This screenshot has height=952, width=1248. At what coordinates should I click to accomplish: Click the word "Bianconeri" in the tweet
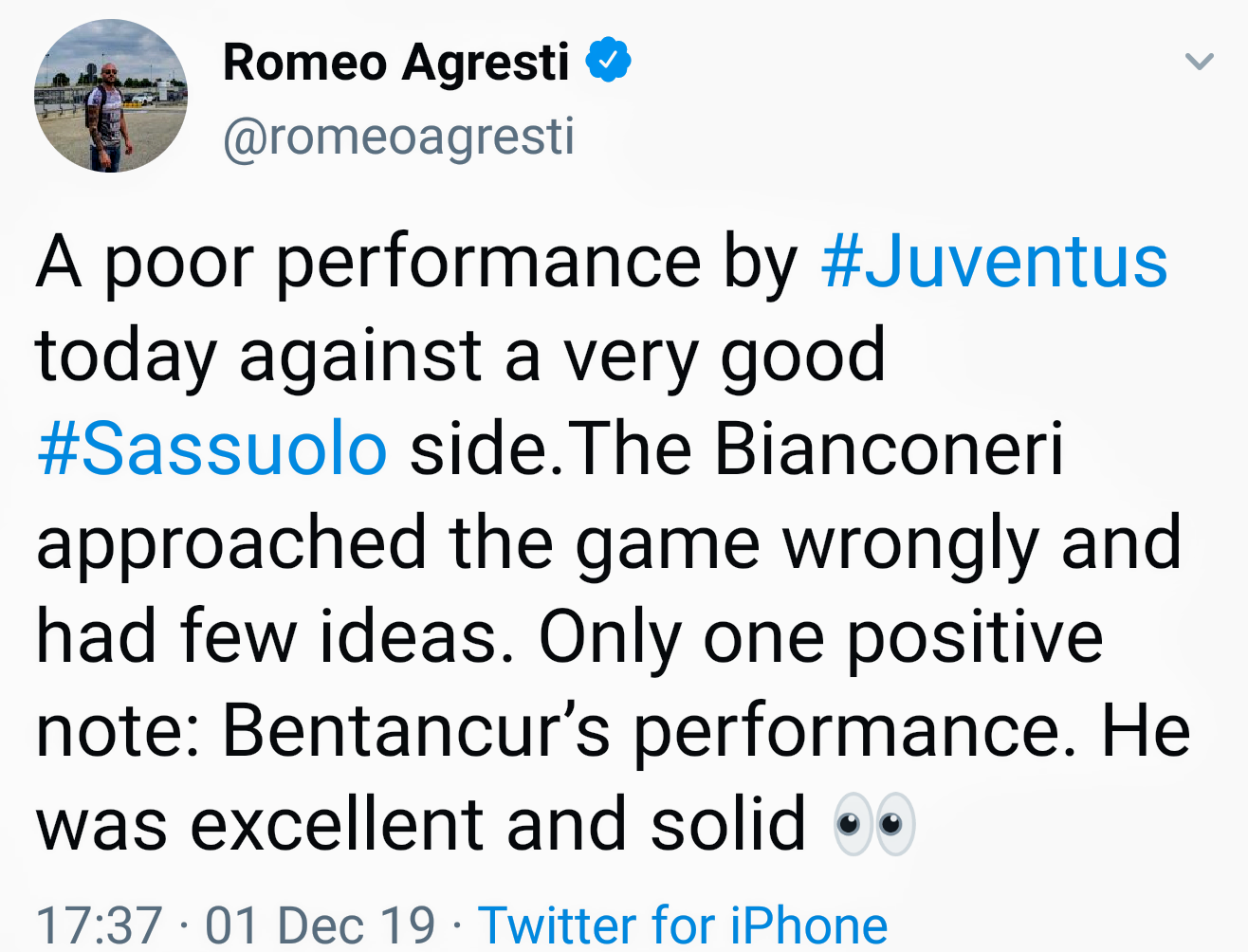tap(889, 449)
